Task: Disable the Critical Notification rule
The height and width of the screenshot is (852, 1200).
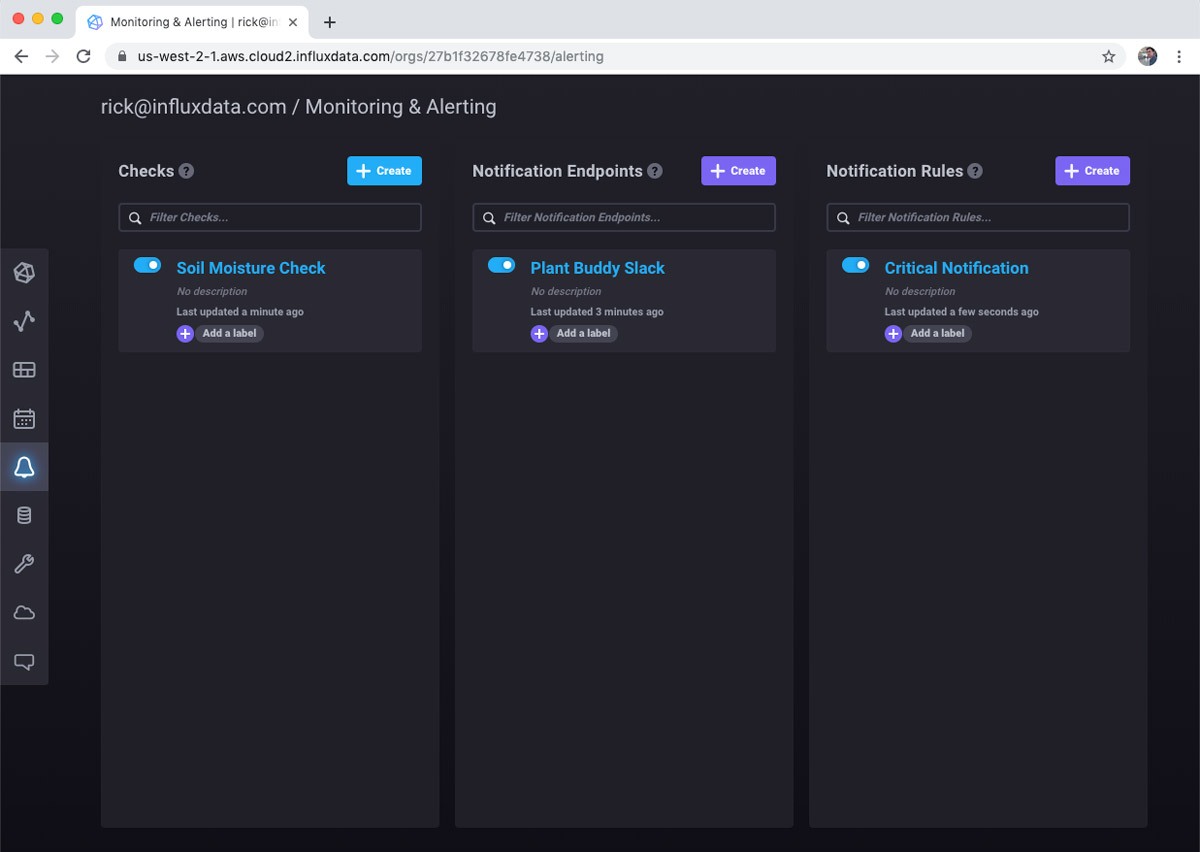Action: (855, 264)
